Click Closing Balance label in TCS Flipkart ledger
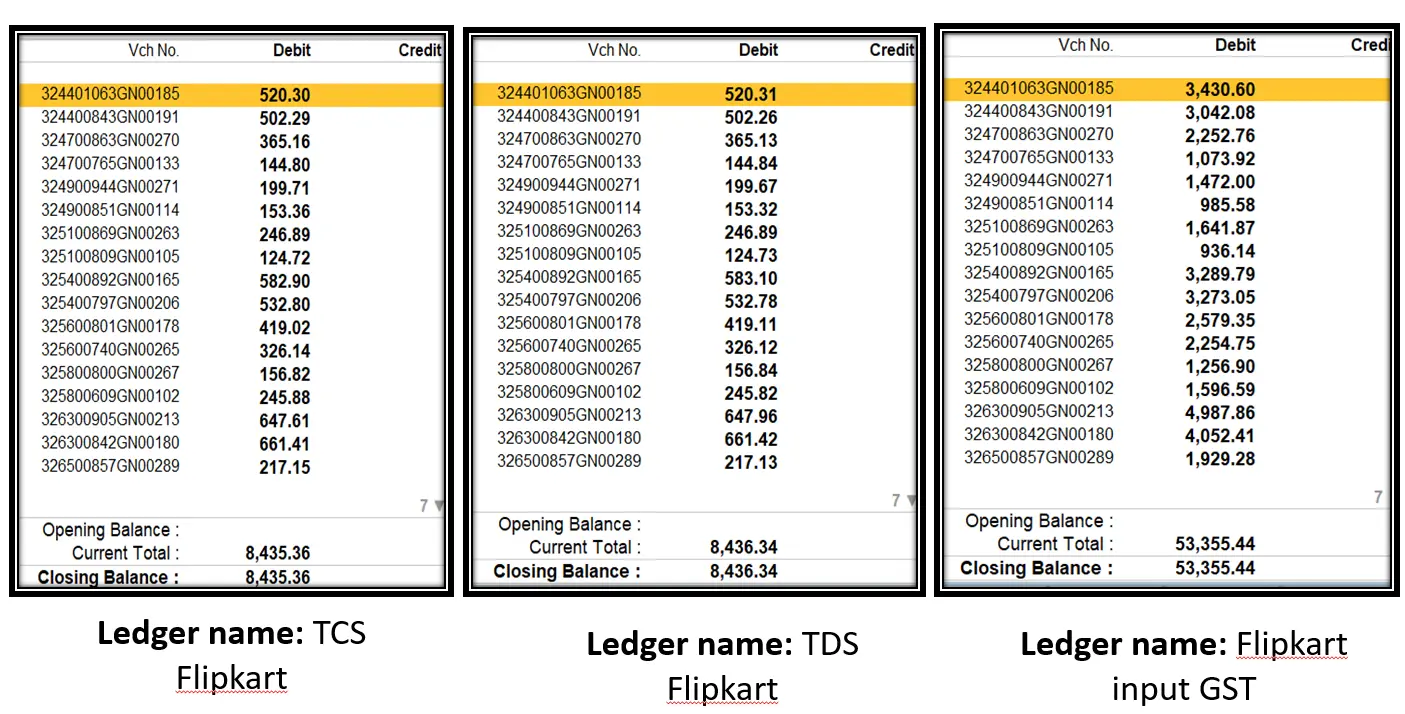This screenshot has width=1405, height=714. [x=108, y=578]
